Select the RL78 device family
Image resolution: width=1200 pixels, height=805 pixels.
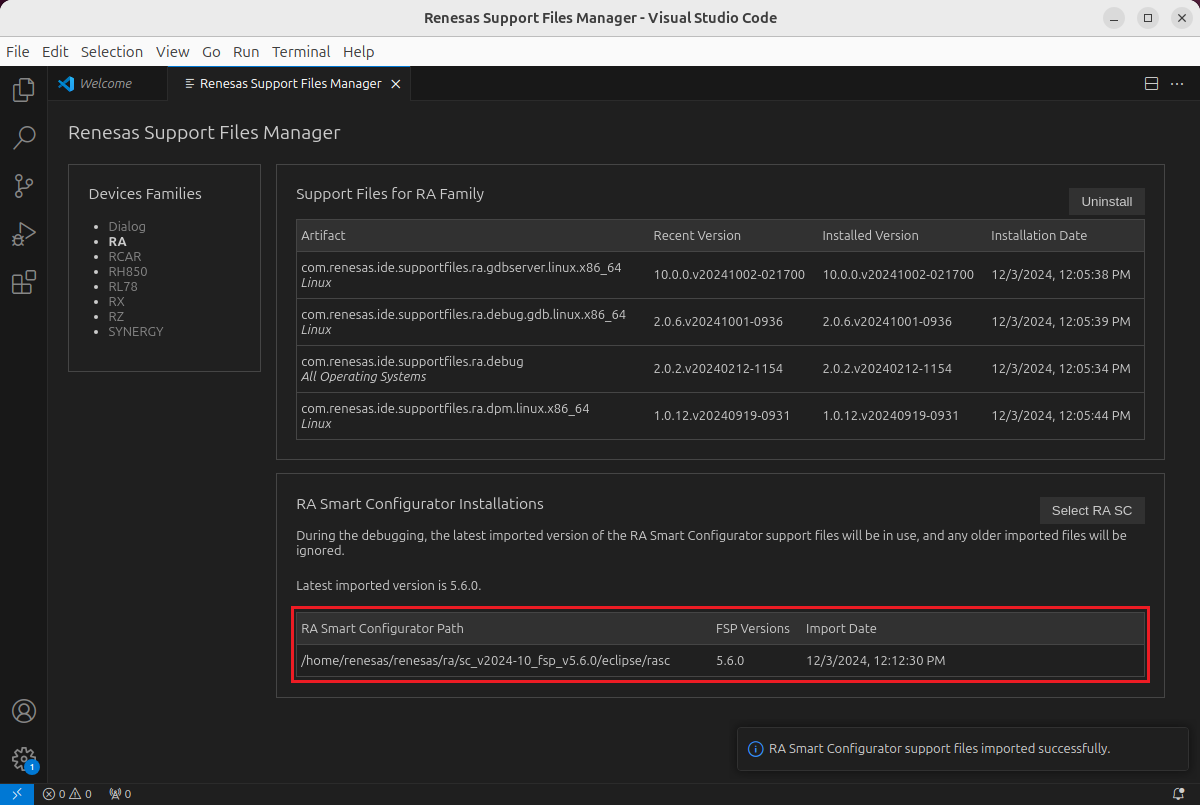[x=123, y=287]
